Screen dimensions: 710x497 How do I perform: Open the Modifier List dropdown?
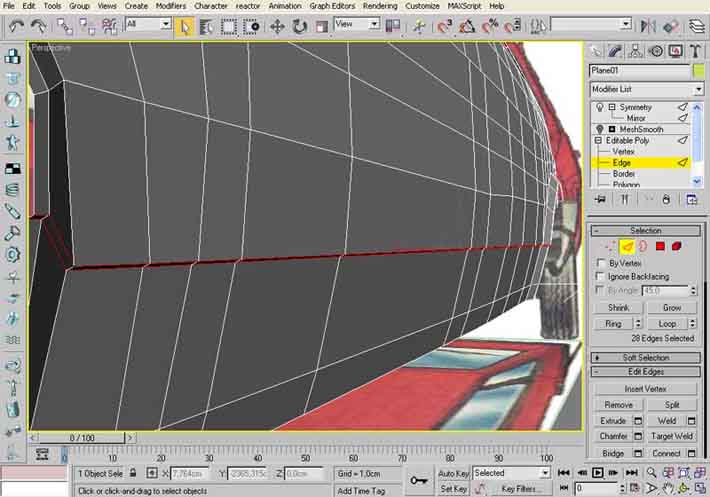[645, 89]
